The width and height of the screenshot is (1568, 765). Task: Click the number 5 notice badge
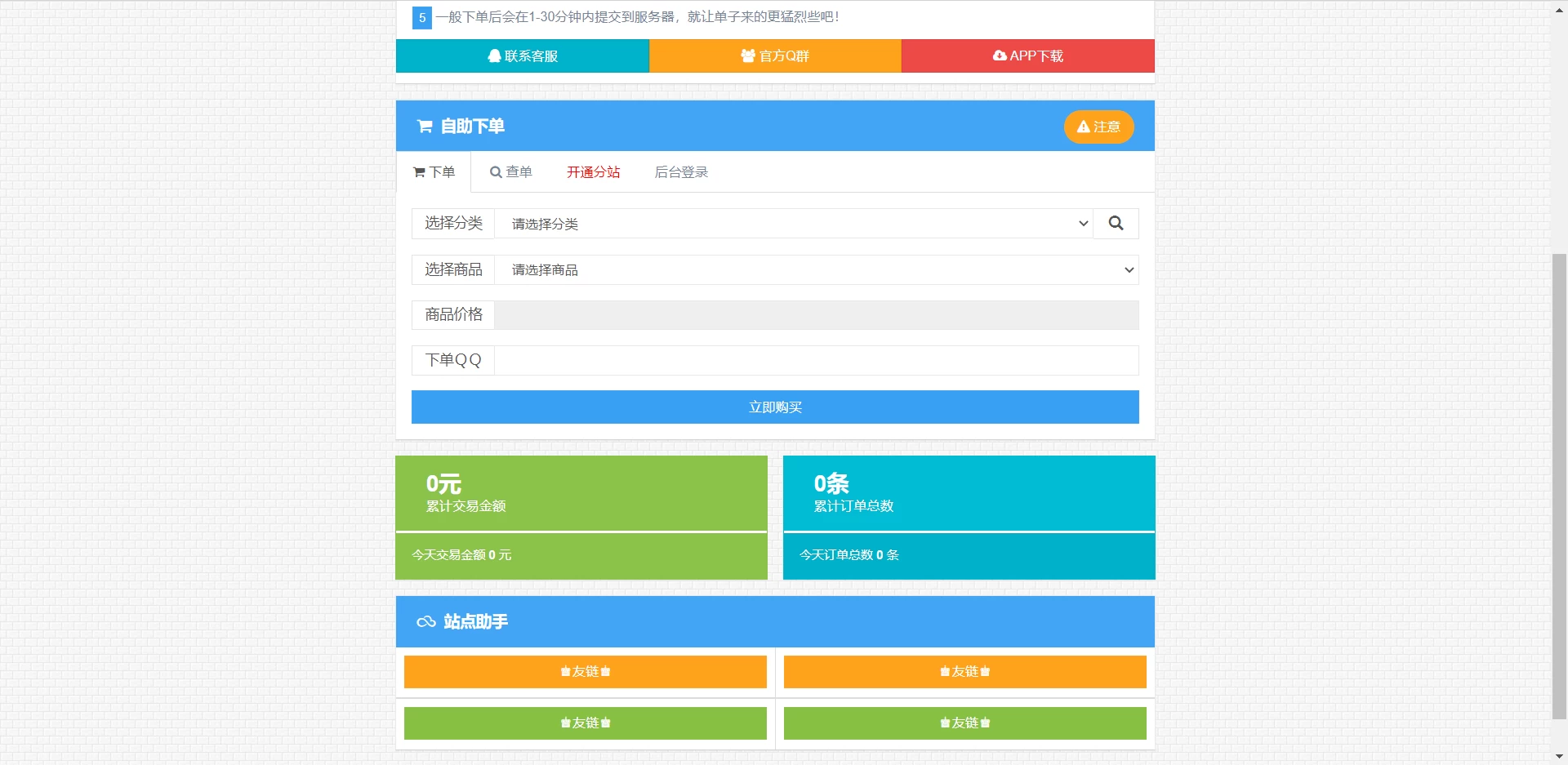click(422, 17)
